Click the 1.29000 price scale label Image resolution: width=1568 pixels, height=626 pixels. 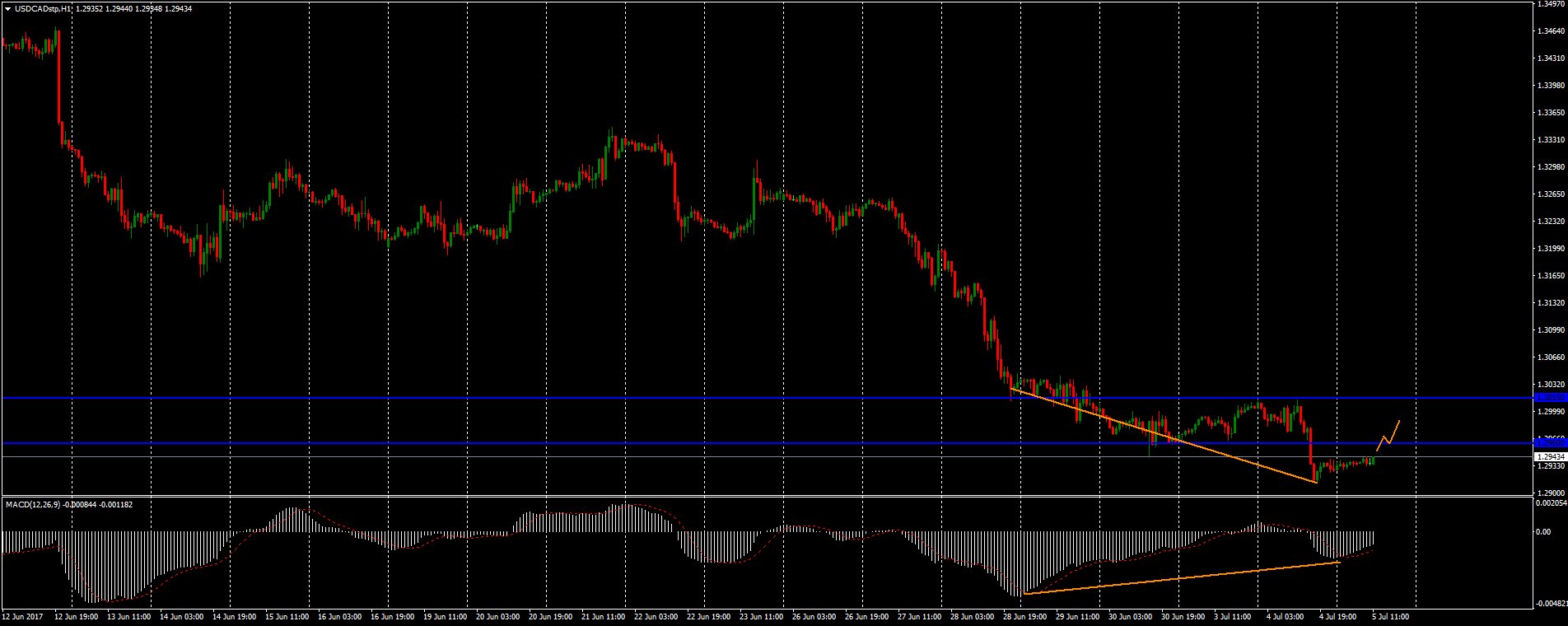point(1550,491)
